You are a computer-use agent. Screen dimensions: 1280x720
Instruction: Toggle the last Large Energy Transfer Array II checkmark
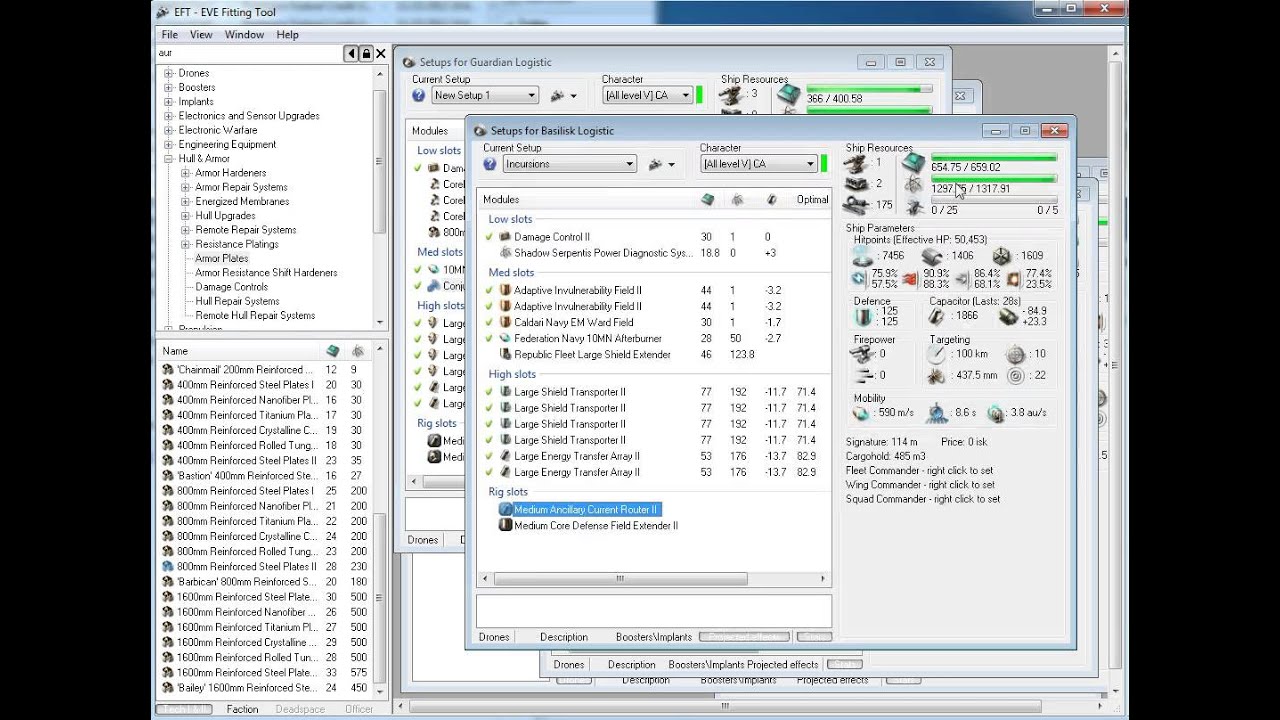click(x=489, y=472)
